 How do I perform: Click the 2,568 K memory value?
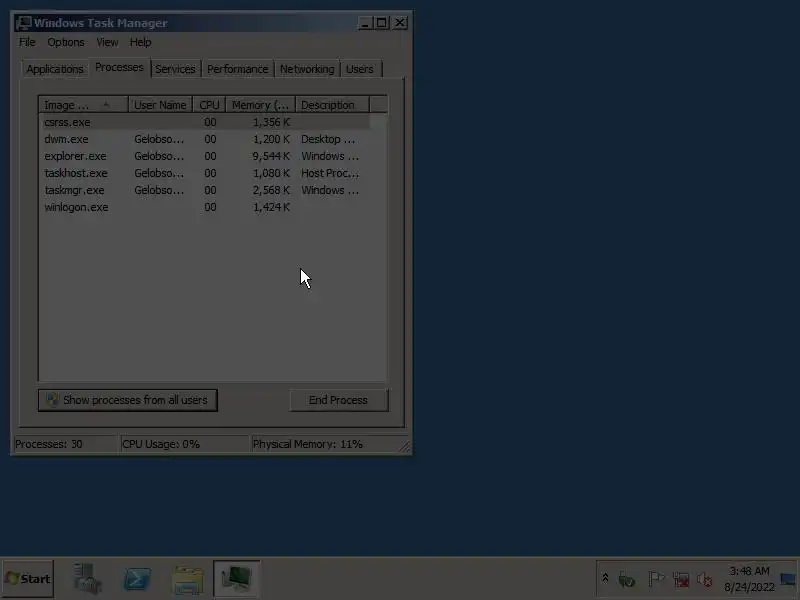click(271, 190)
